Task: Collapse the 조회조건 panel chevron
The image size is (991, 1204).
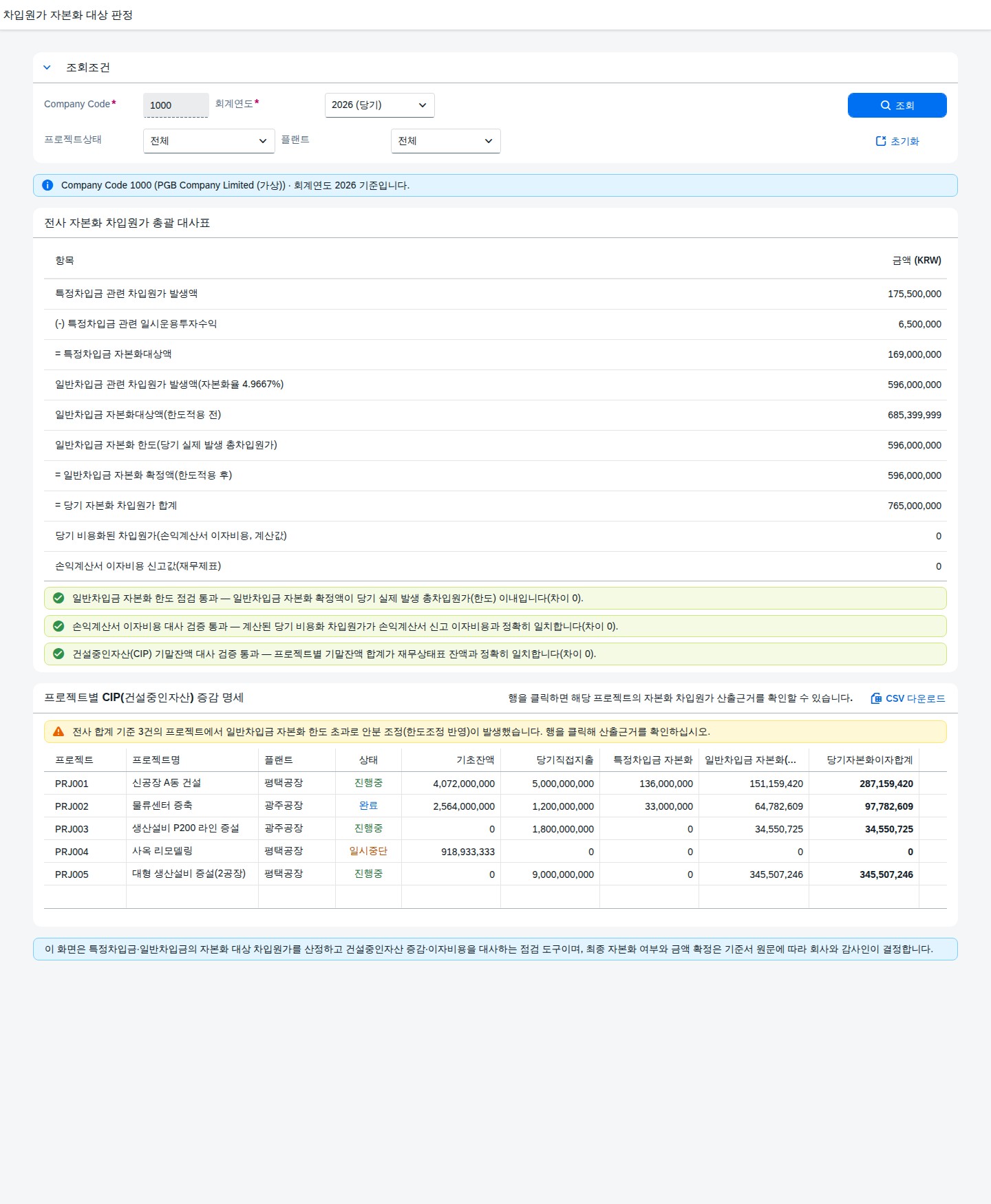Action: pos(47,67)
